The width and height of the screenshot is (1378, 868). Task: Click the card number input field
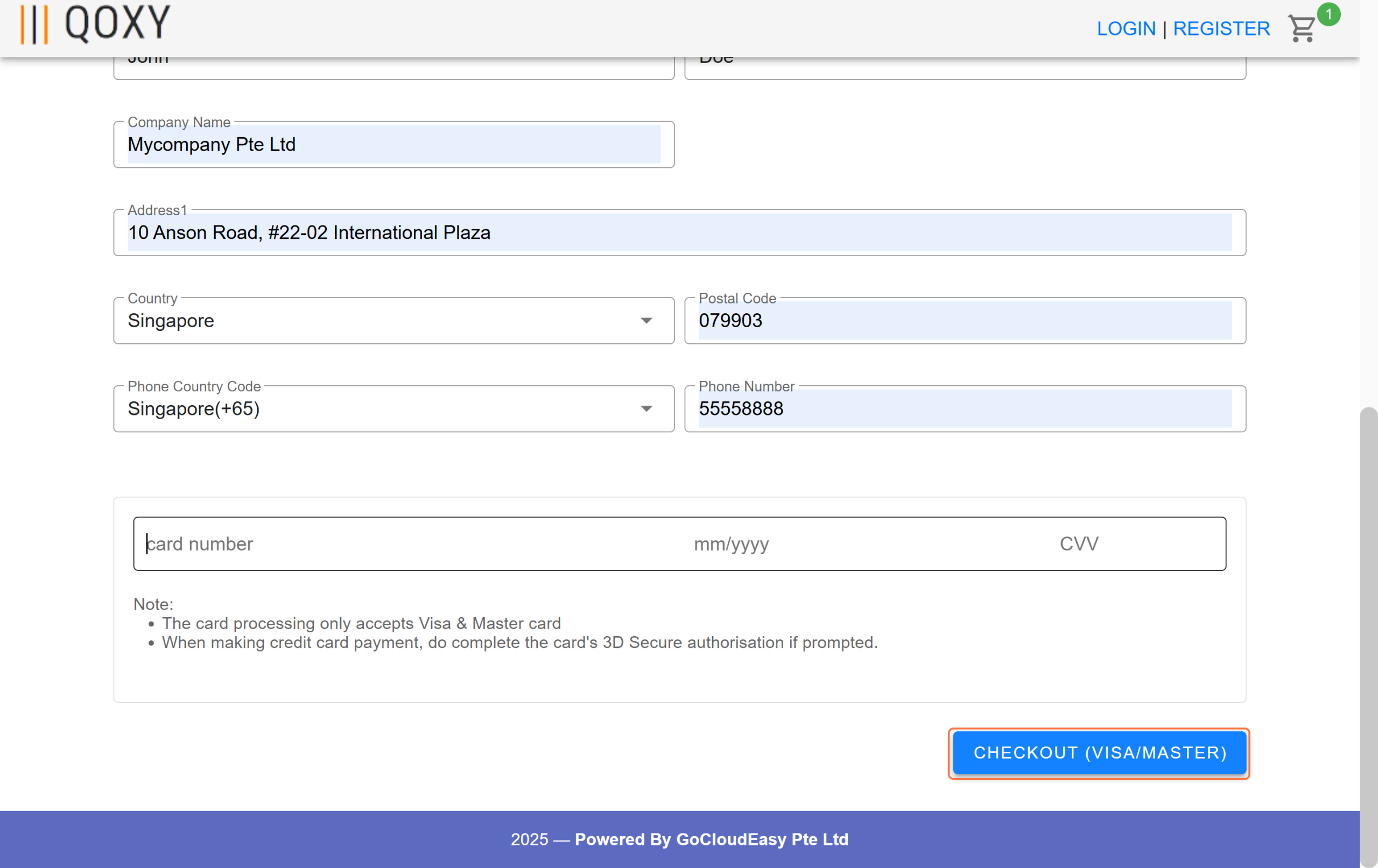pos(257,544)
